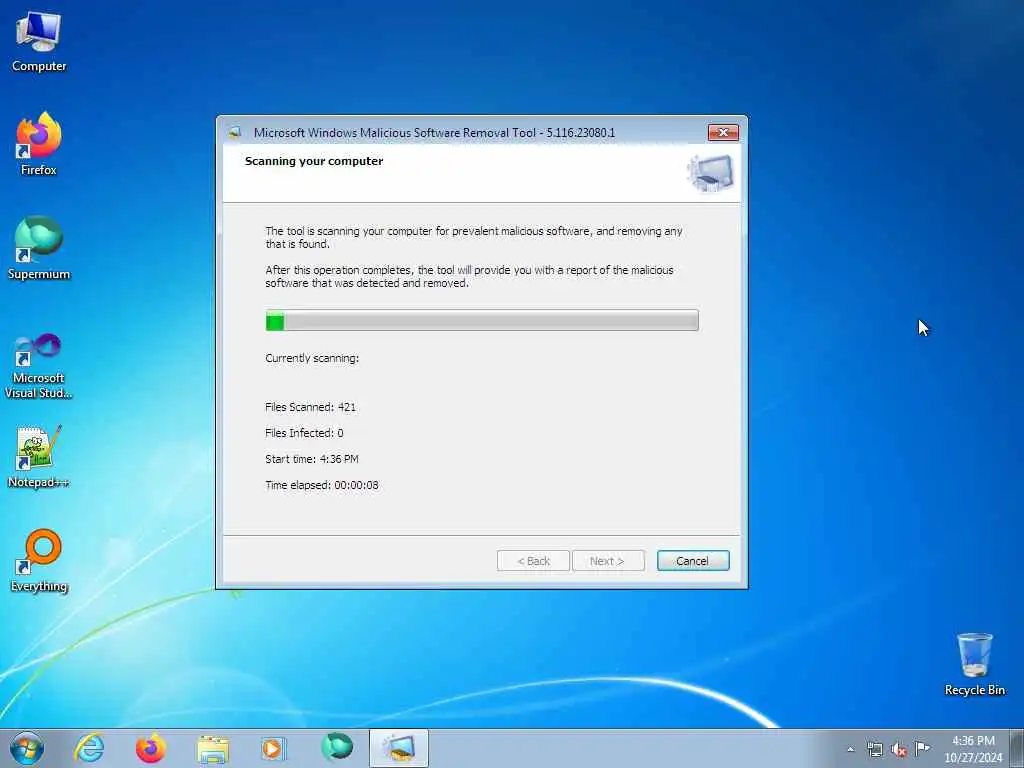Open the network status tray icon
1024x768 pixels.
(875, 749)
